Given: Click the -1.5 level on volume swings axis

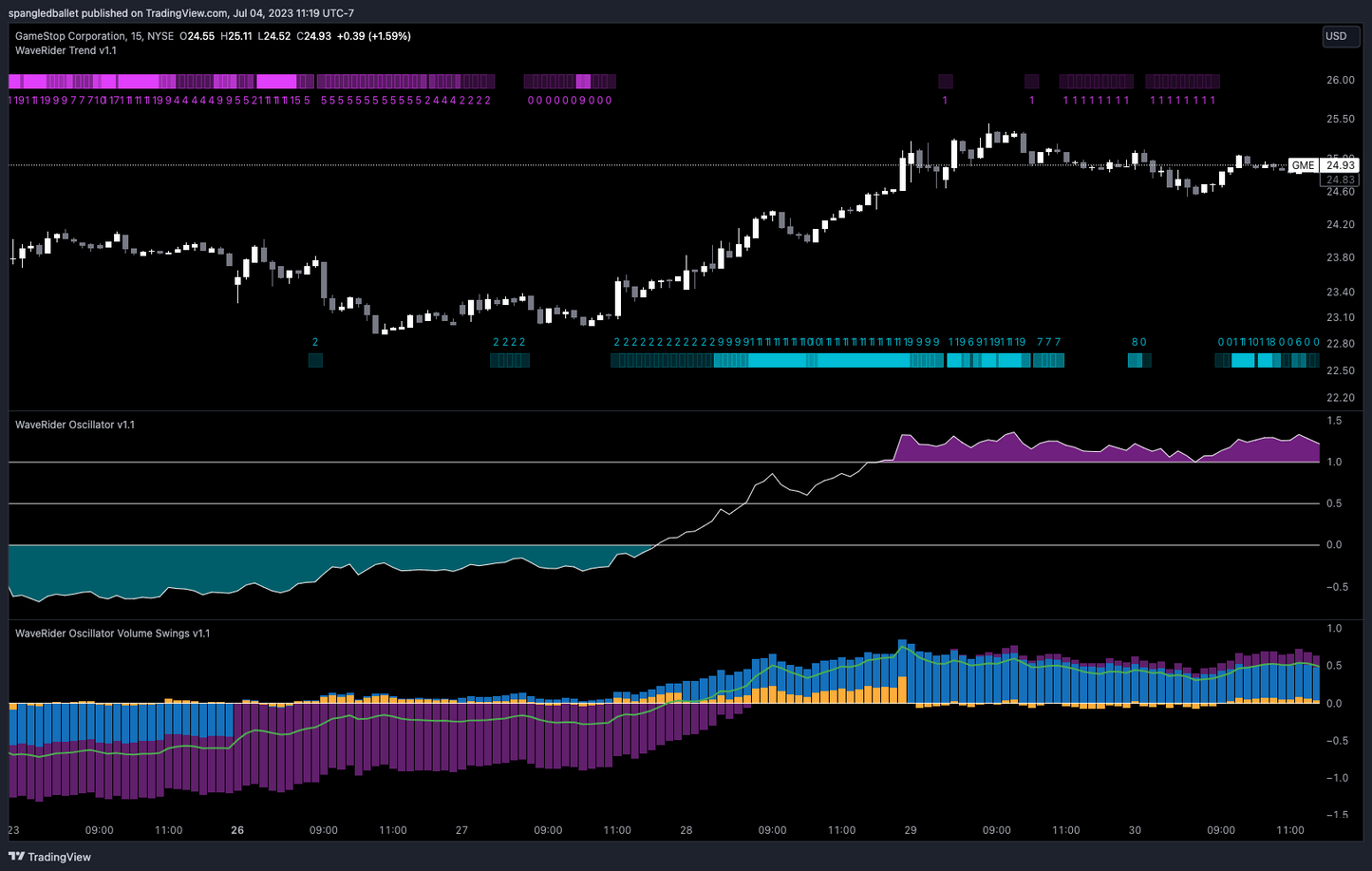Looking at the screenshot, I should tap(1335, 815).
